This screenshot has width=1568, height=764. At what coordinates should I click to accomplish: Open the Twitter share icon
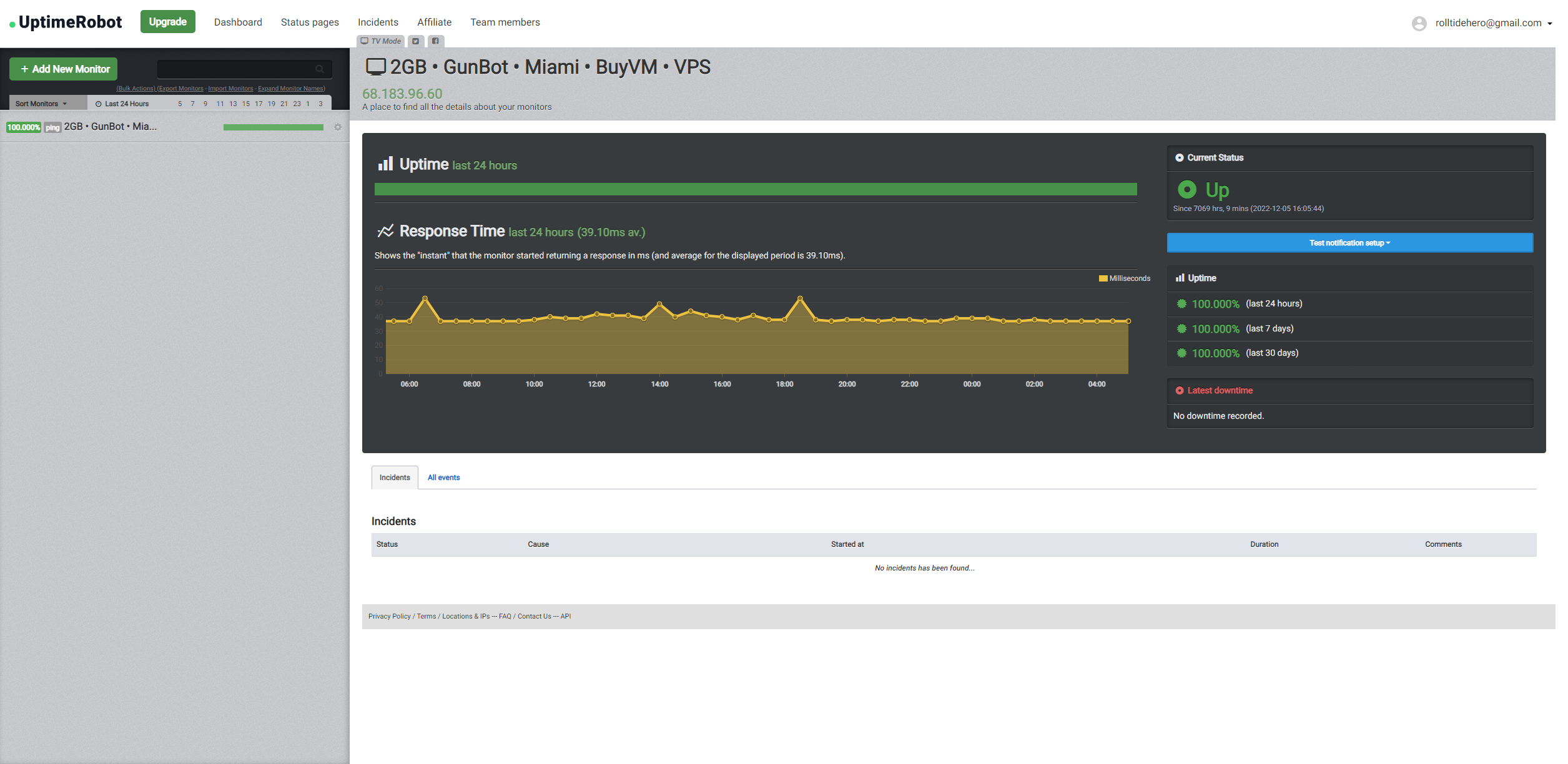tap(415, 41)
